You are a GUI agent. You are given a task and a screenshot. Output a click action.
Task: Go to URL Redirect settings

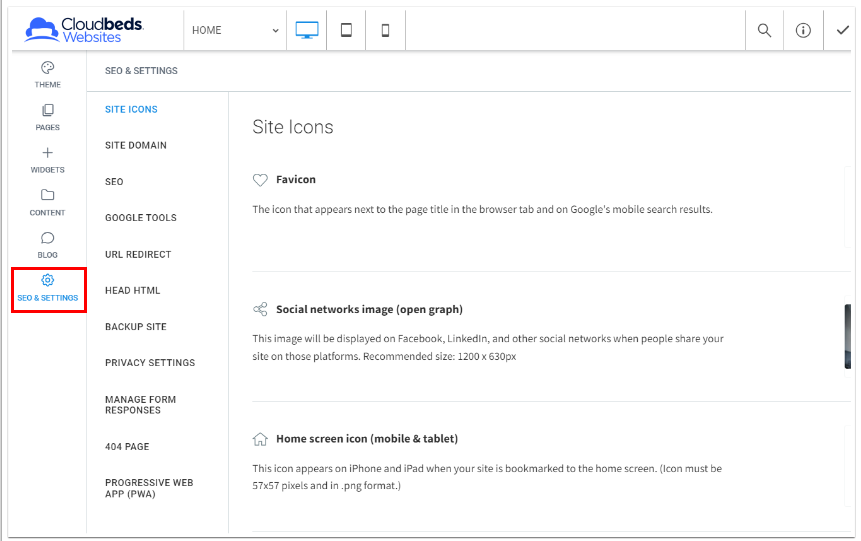[138, 254]
